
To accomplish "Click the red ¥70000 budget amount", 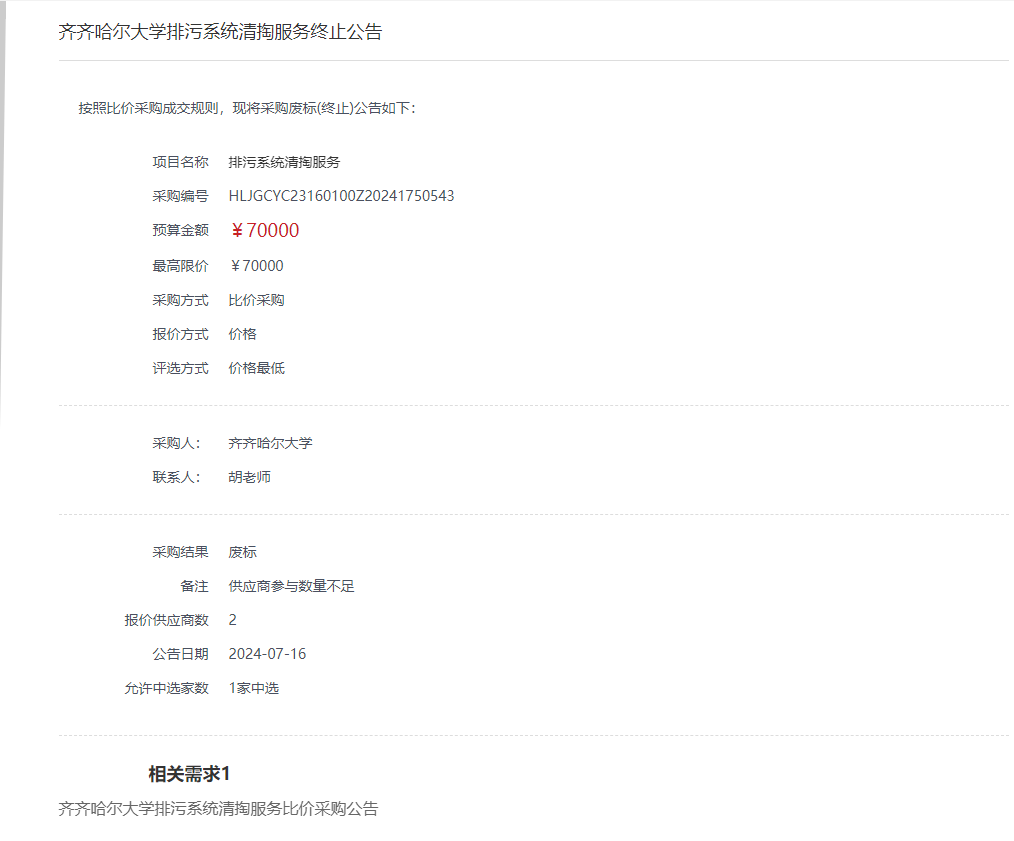I will pyautogui.click(x=264, y=231).
